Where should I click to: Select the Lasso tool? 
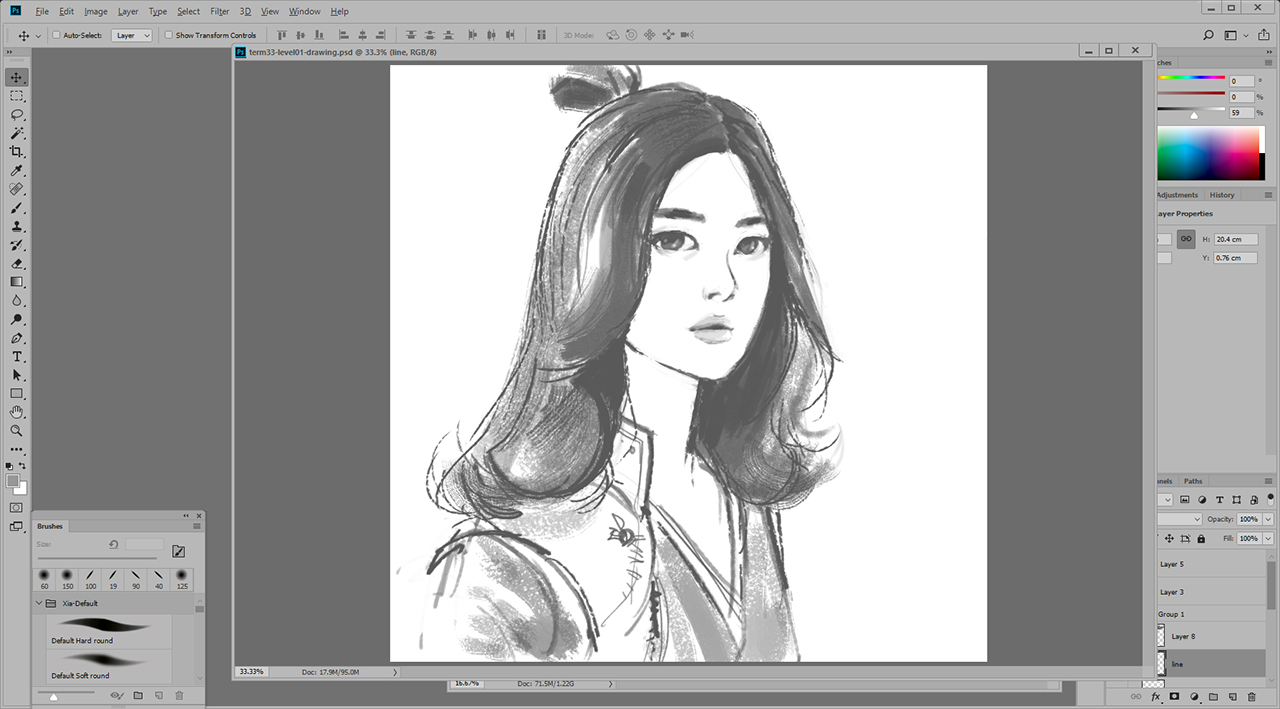(16, 114)
